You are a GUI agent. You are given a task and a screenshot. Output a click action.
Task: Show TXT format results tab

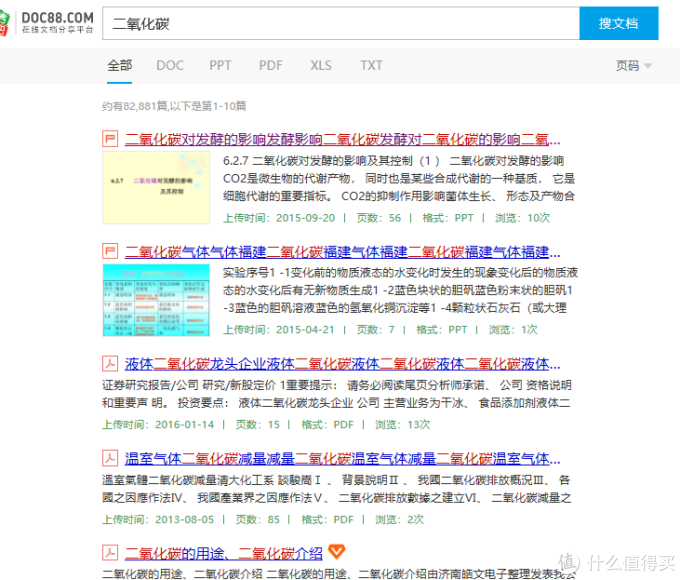tap(371, 66)
